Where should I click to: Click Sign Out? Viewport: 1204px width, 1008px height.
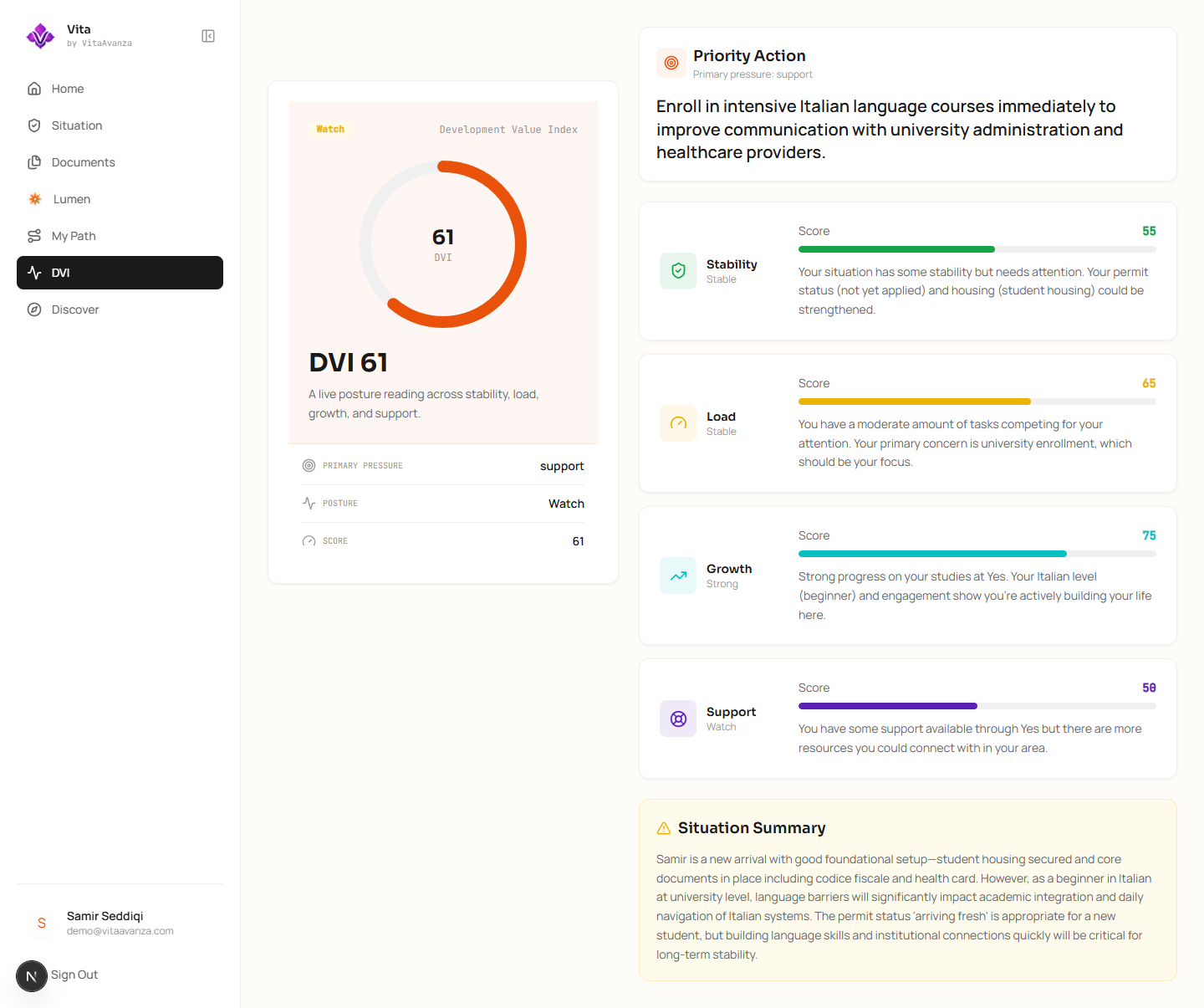[74, 975]
